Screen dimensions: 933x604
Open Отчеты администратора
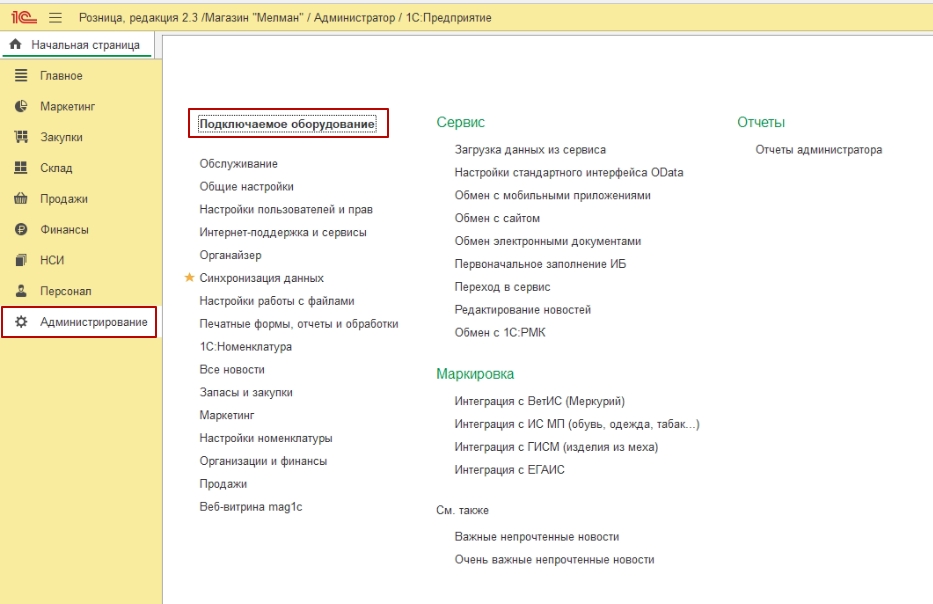pyautogui.click(x=819, y=150)
